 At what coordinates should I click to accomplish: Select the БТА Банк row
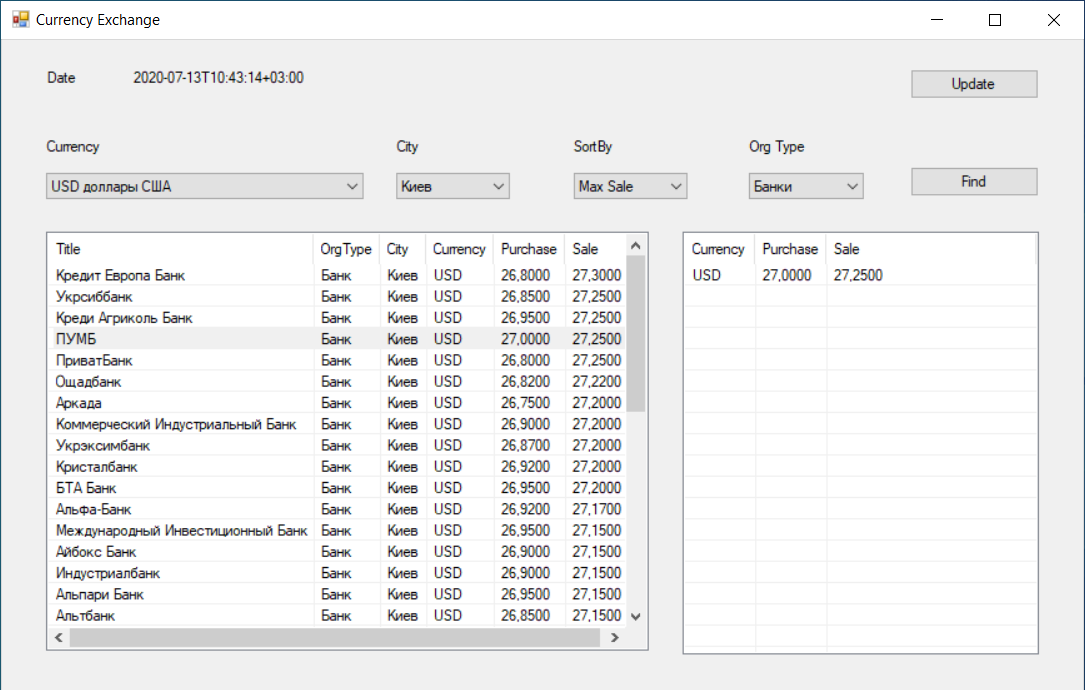337,489
